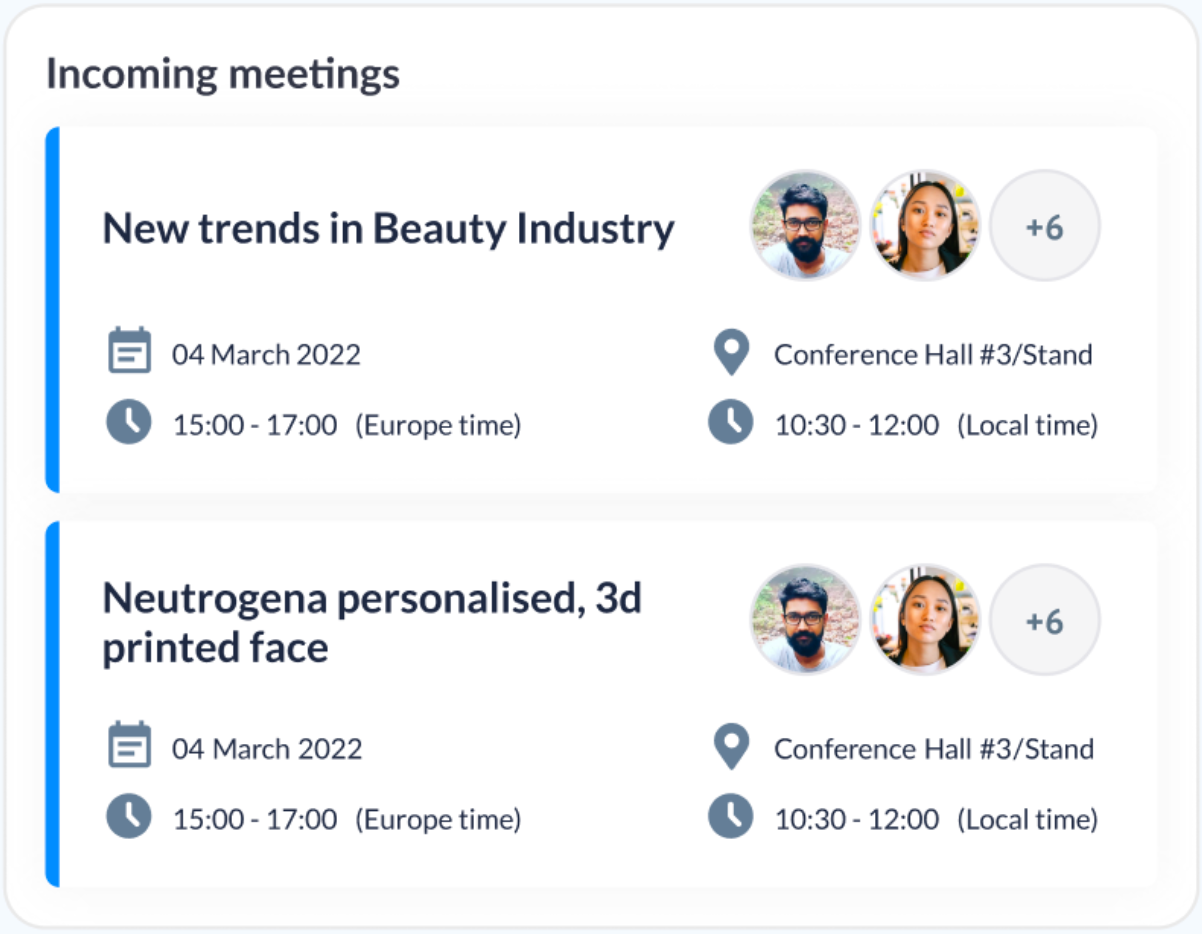Image resolution: width=1202 pixels, height=934 pixels.
Task: Click location pin icon in New trends card
Action: (x=732, y=354)
